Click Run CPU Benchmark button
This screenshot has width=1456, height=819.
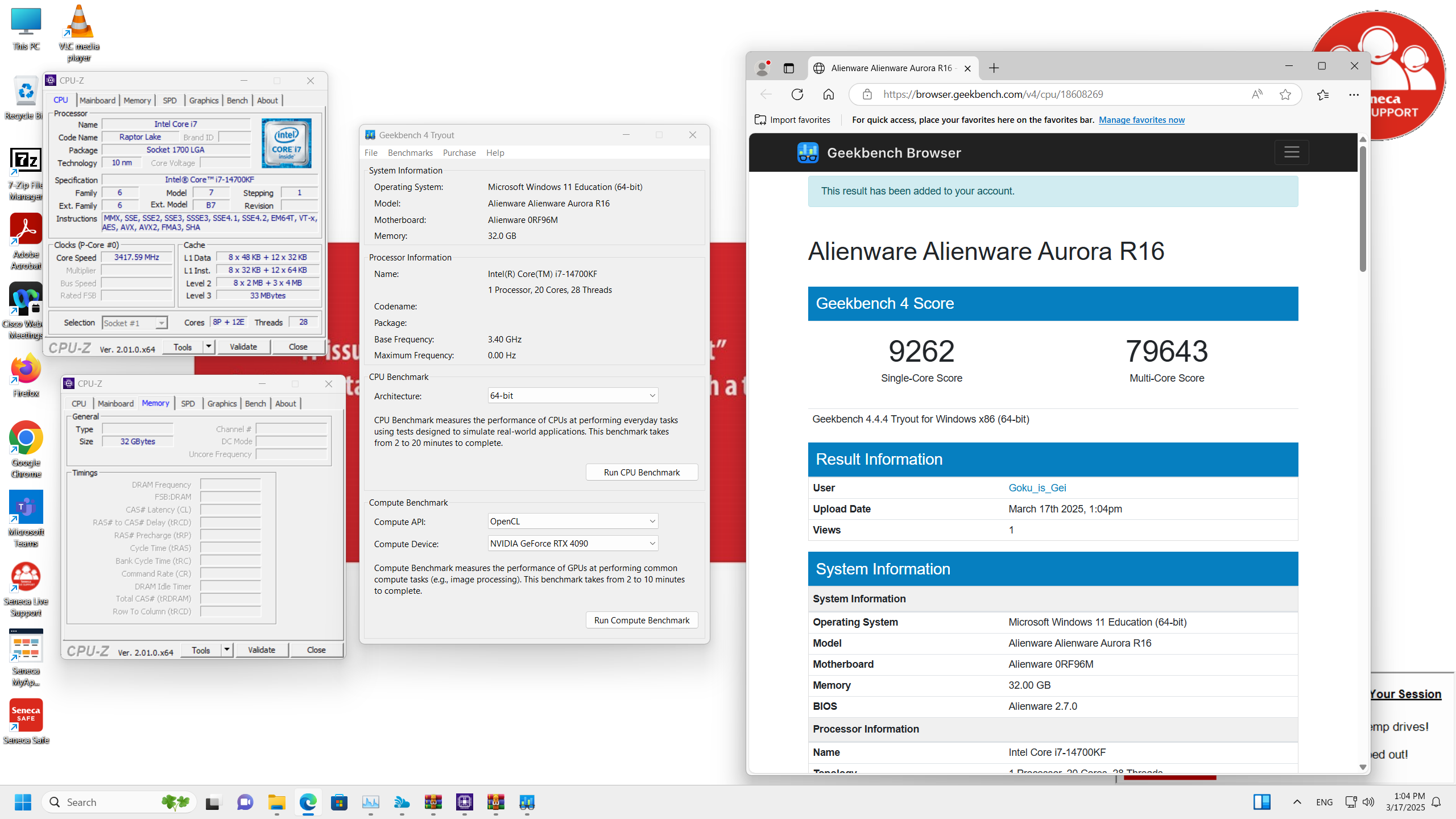coord(642,472)
